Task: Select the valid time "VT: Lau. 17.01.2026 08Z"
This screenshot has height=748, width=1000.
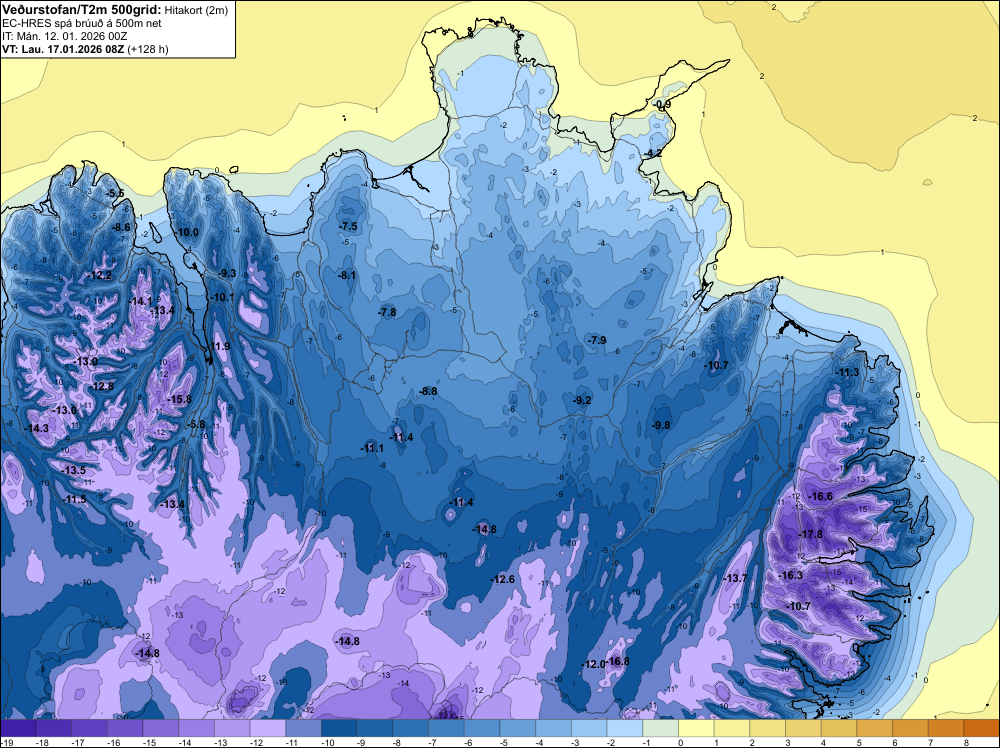Action: pyautogui.click(x=63, y=49)
